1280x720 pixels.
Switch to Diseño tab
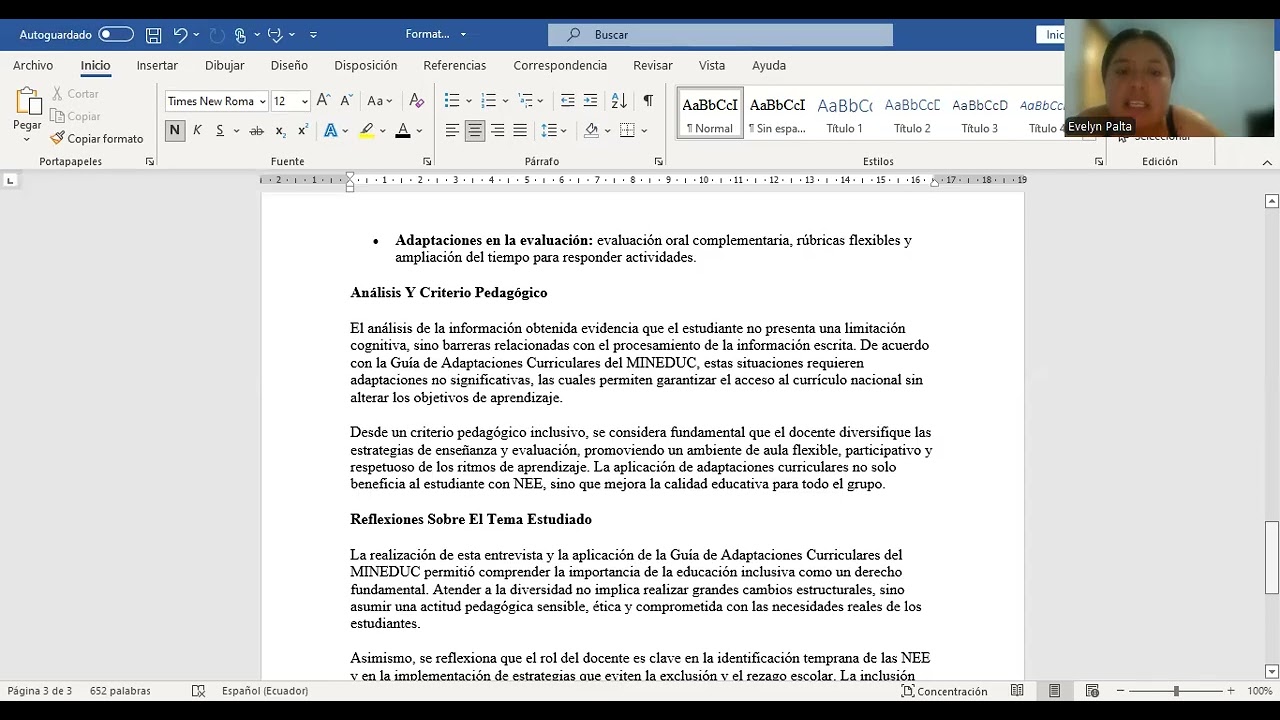(289, 65)
